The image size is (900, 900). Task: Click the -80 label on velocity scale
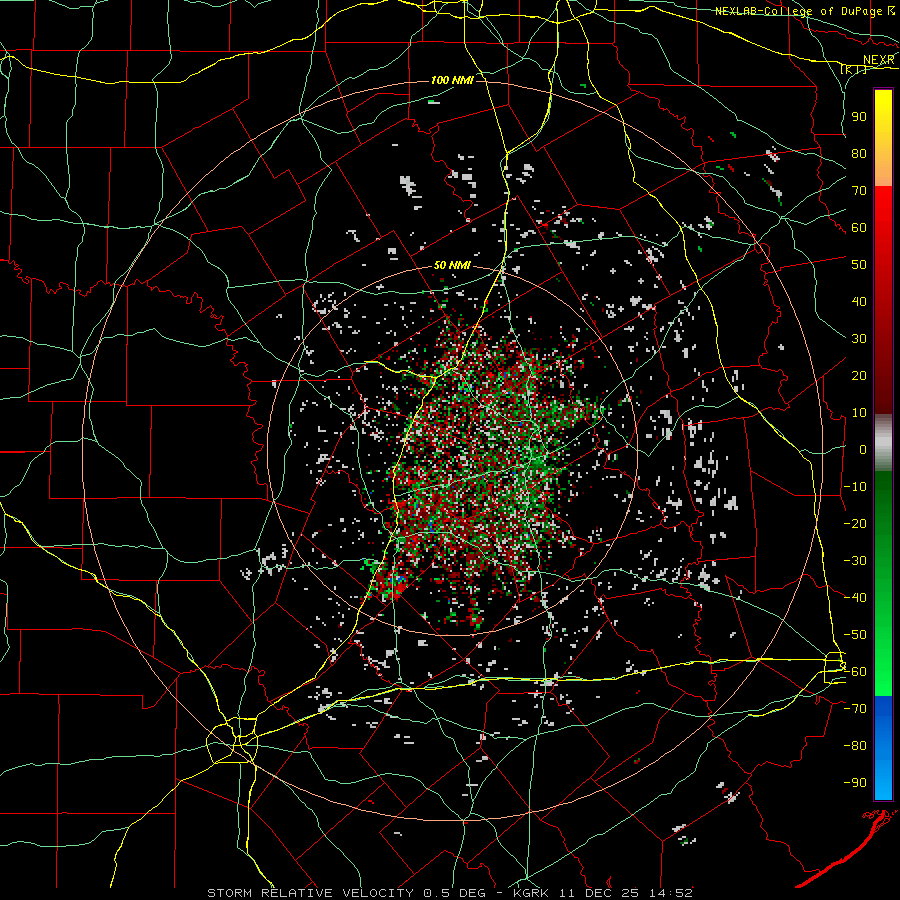point(855,746)
